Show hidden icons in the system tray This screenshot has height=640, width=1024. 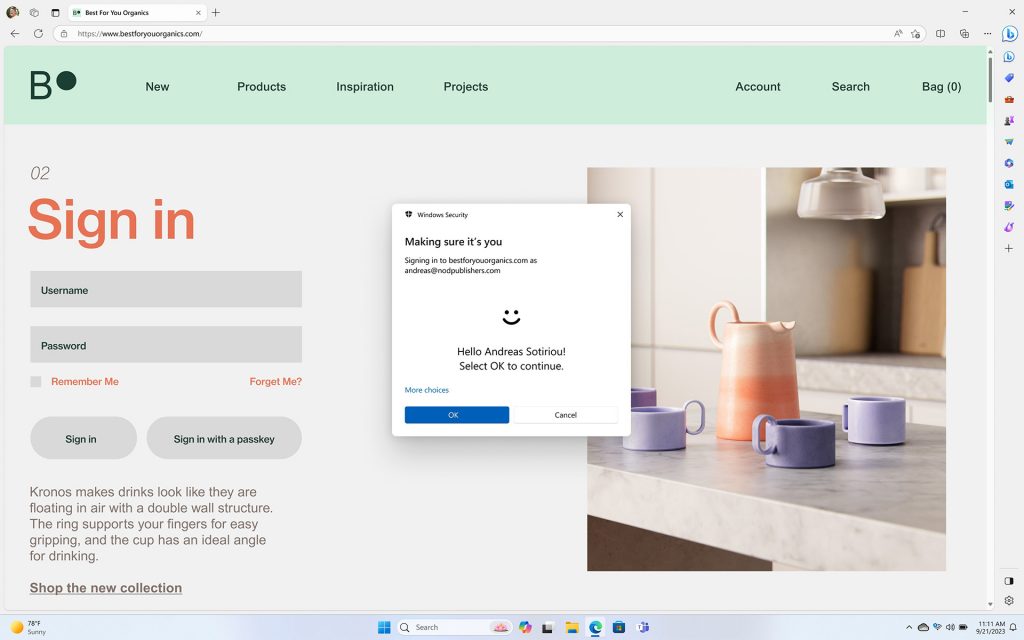909,627
